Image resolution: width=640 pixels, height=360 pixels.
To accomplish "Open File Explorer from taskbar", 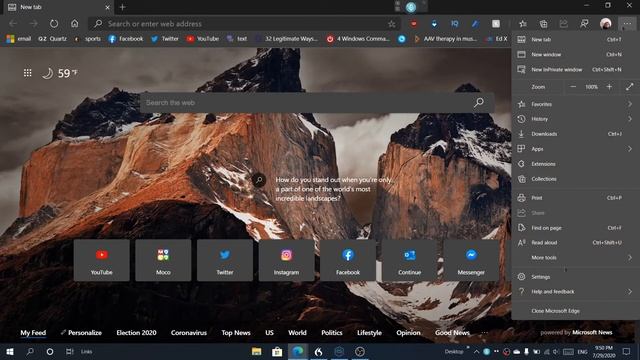I will coord(256,351).
